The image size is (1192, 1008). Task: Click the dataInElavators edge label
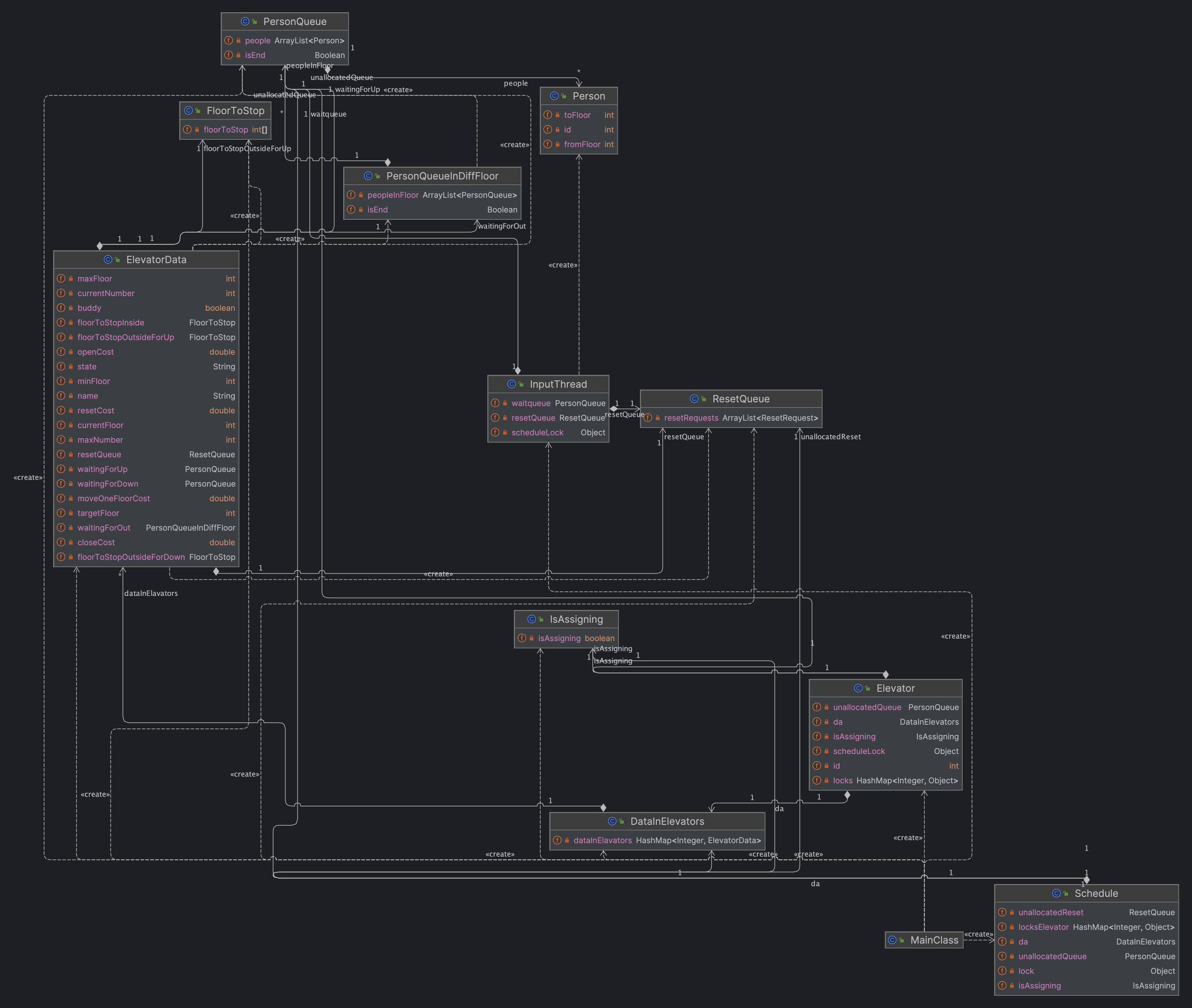(x=151, y=593)
